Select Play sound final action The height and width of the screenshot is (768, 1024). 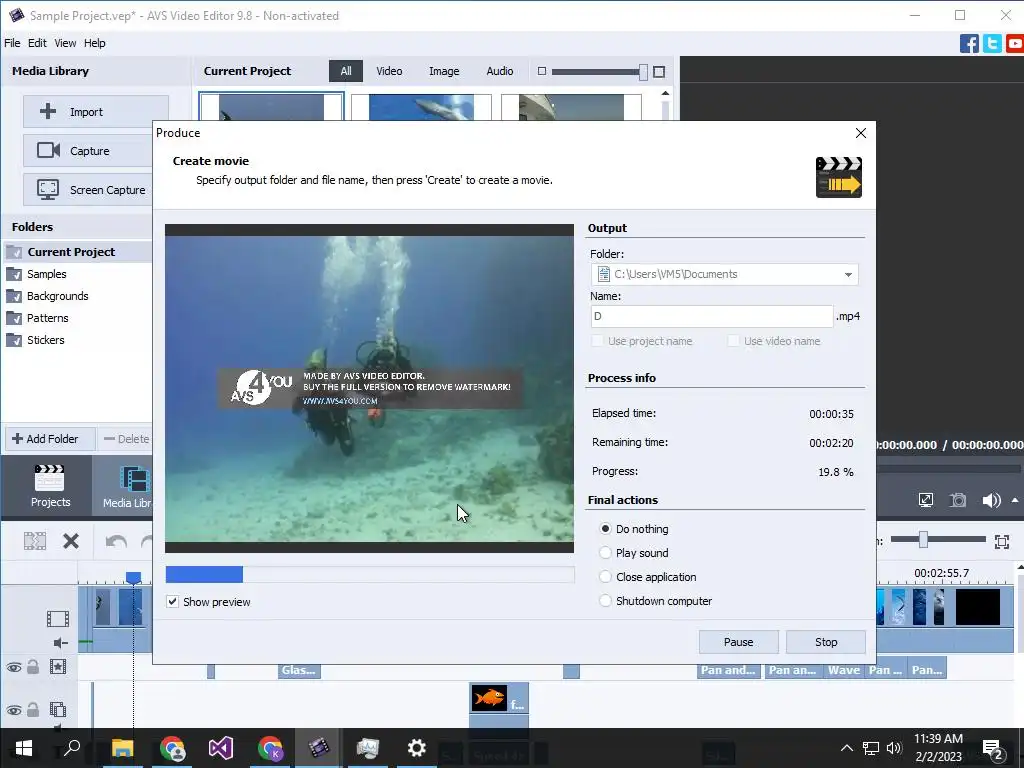tap(605, 552)
